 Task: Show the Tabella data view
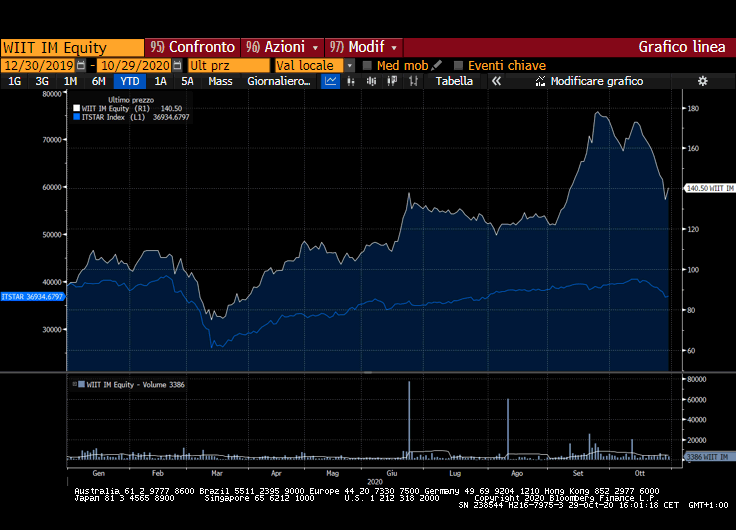click(454, 81)
